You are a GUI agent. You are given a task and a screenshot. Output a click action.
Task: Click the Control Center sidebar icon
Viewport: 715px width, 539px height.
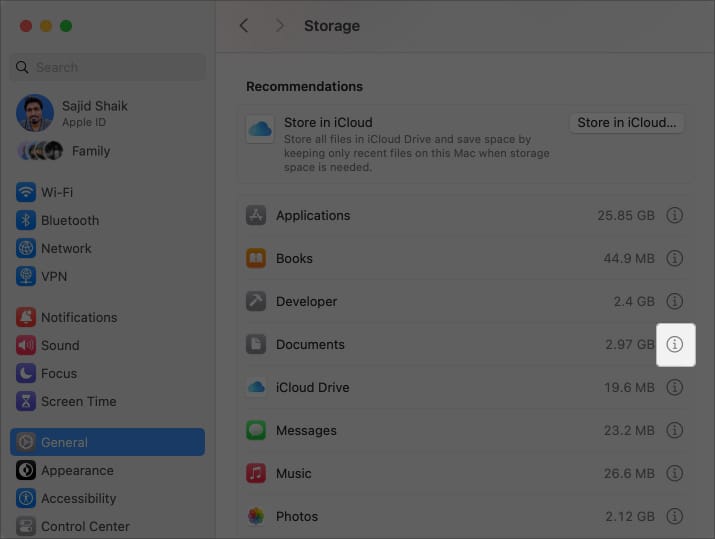tap(26, 526)
